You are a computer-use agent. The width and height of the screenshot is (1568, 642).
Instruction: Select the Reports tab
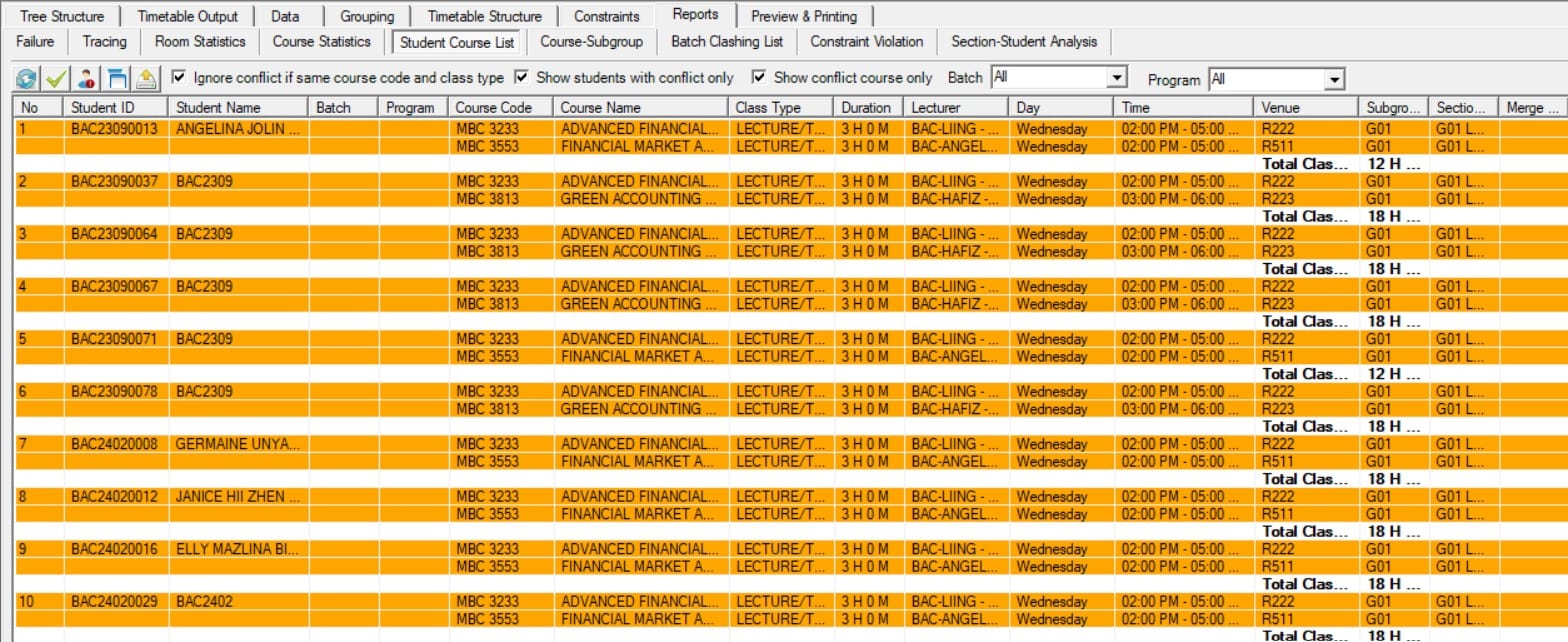(x=696, y=15)
